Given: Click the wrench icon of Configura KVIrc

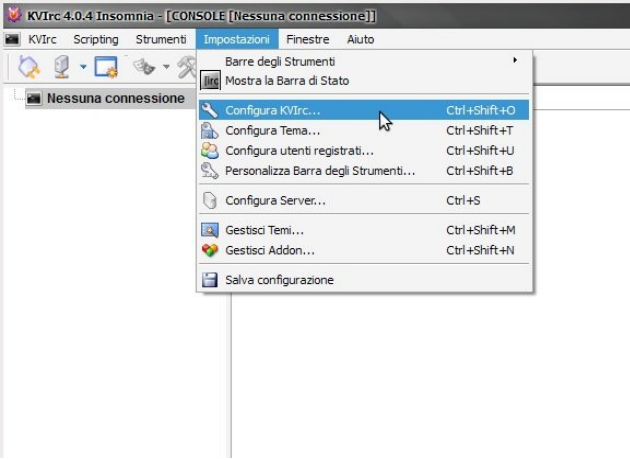Looking at the screenshot, I should [x=210, y=110].
